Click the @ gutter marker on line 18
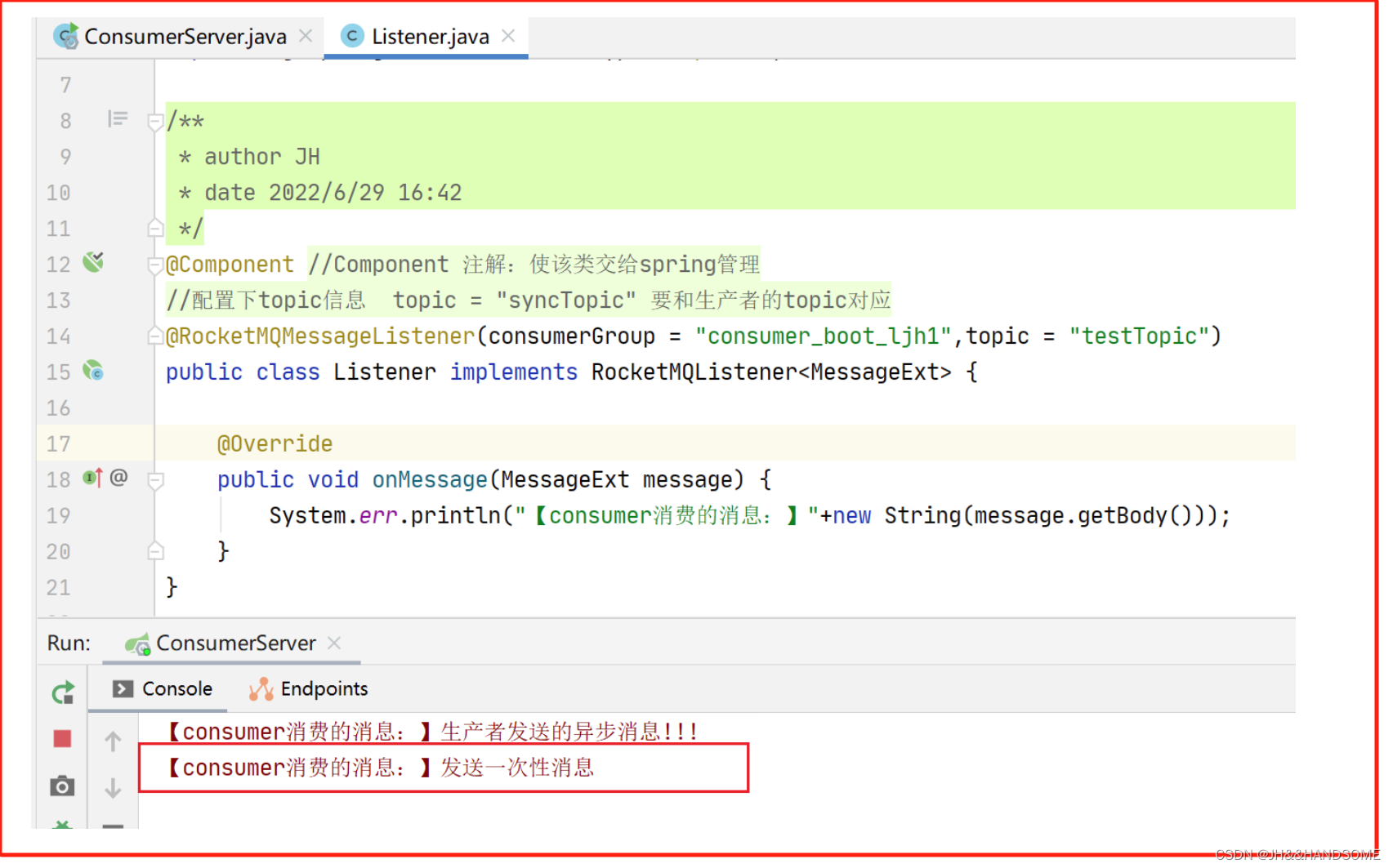The height and width of the screenshot is (868, 1393). [118, 477]
